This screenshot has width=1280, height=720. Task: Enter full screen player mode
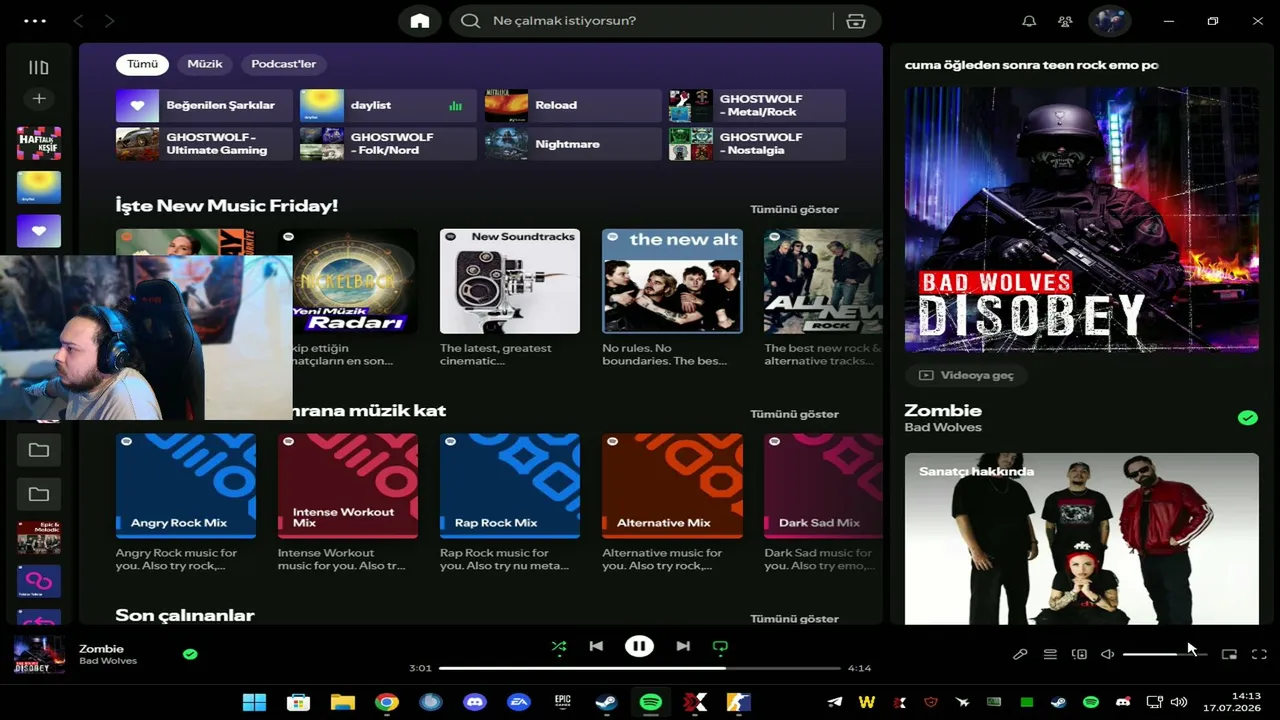click(x=1259, y=654)
